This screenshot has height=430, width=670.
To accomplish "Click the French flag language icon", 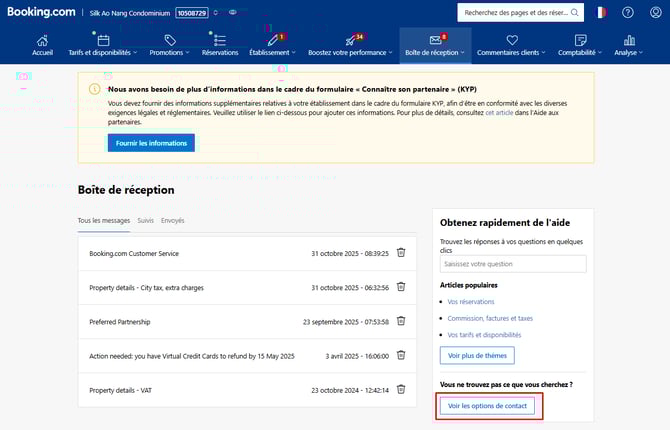I will point(600,13).
